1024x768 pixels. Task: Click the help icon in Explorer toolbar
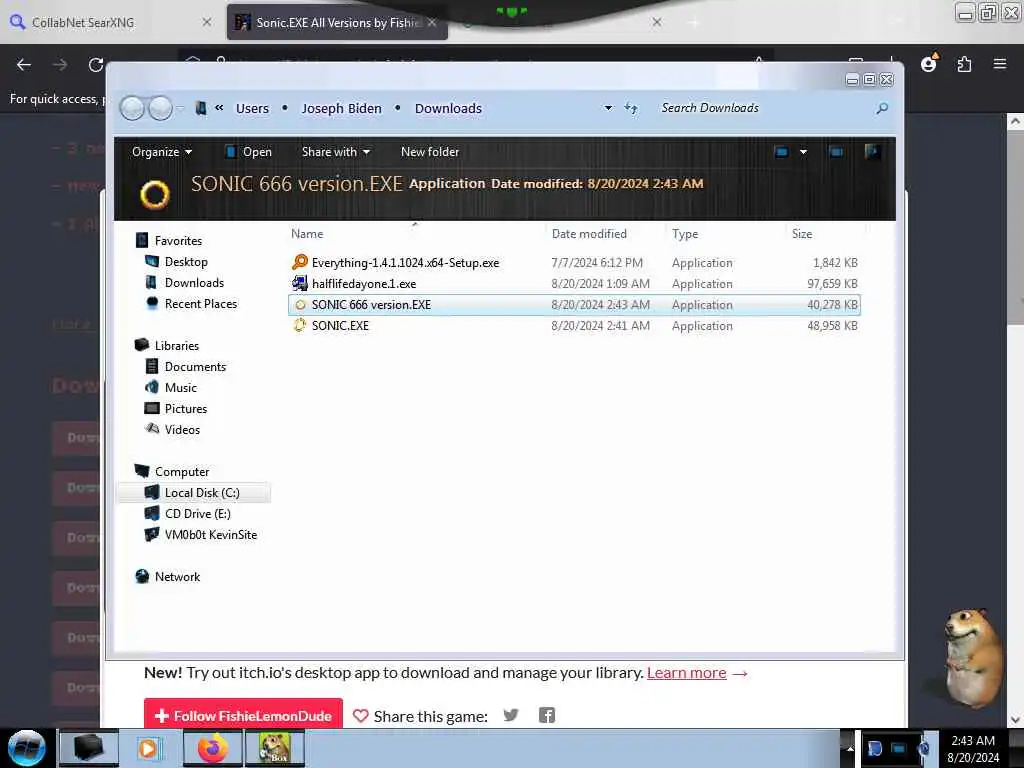872,152
